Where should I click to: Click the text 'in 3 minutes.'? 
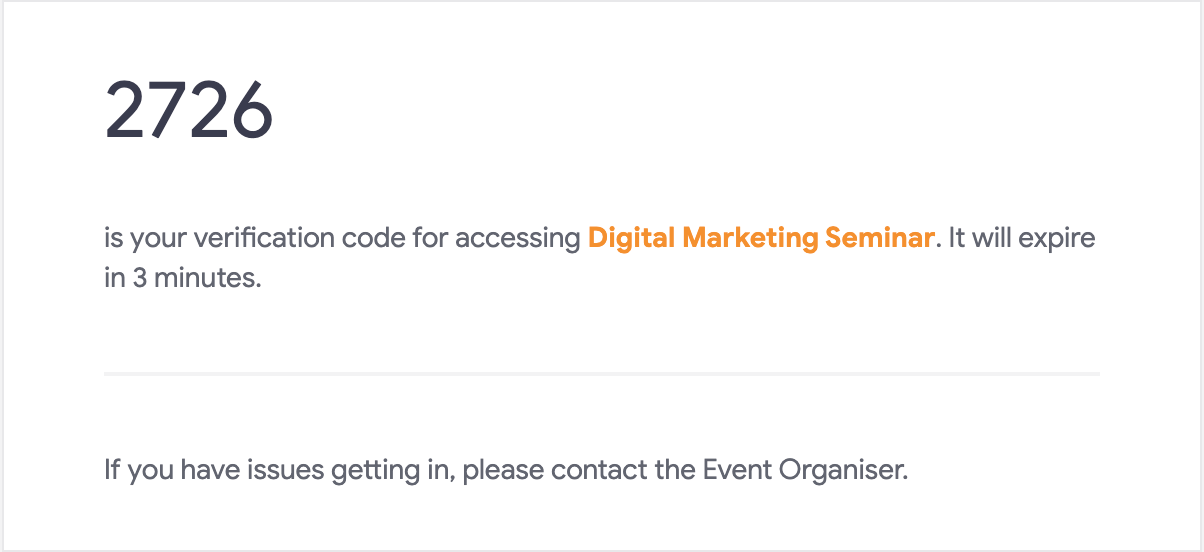coord(183,279)
